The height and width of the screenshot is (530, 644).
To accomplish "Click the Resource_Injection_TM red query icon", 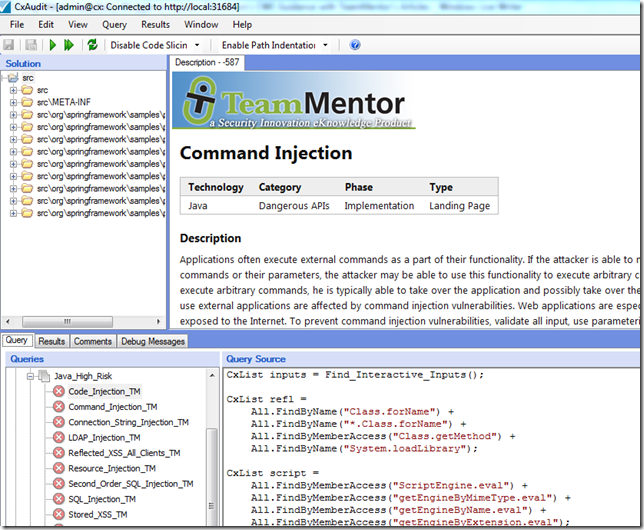I will [x=59, y=468].
